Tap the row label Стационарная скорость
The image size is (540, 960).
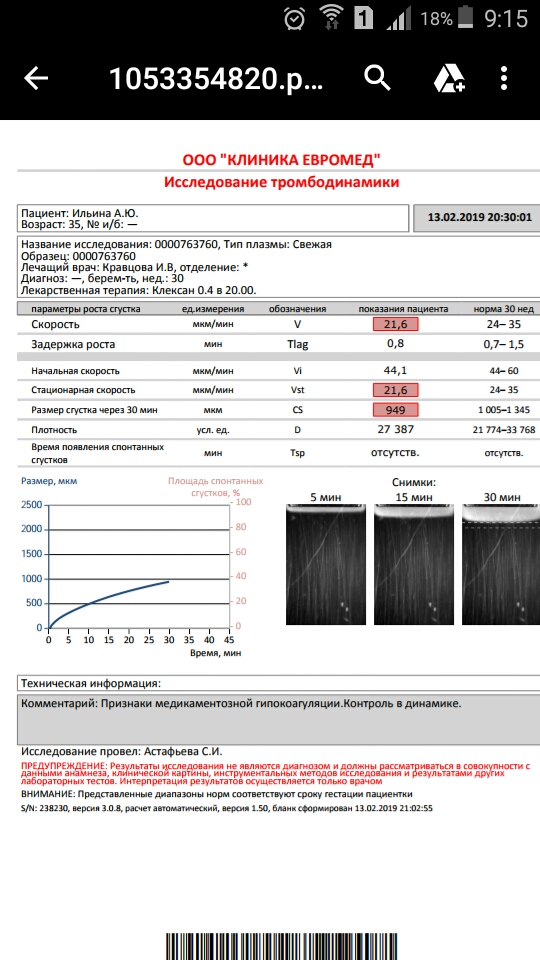tap(83, 390)
